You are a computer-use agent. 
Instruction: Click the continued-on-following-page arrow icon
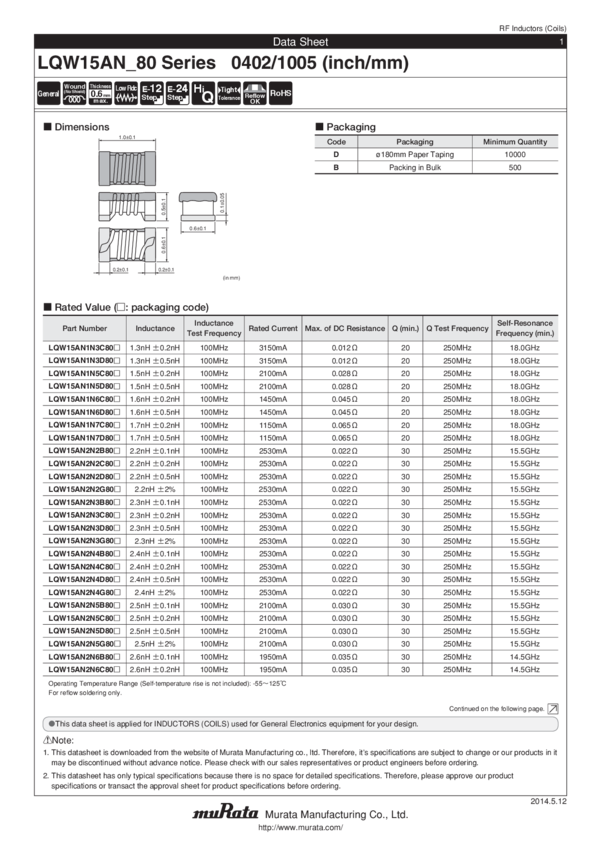553,709
